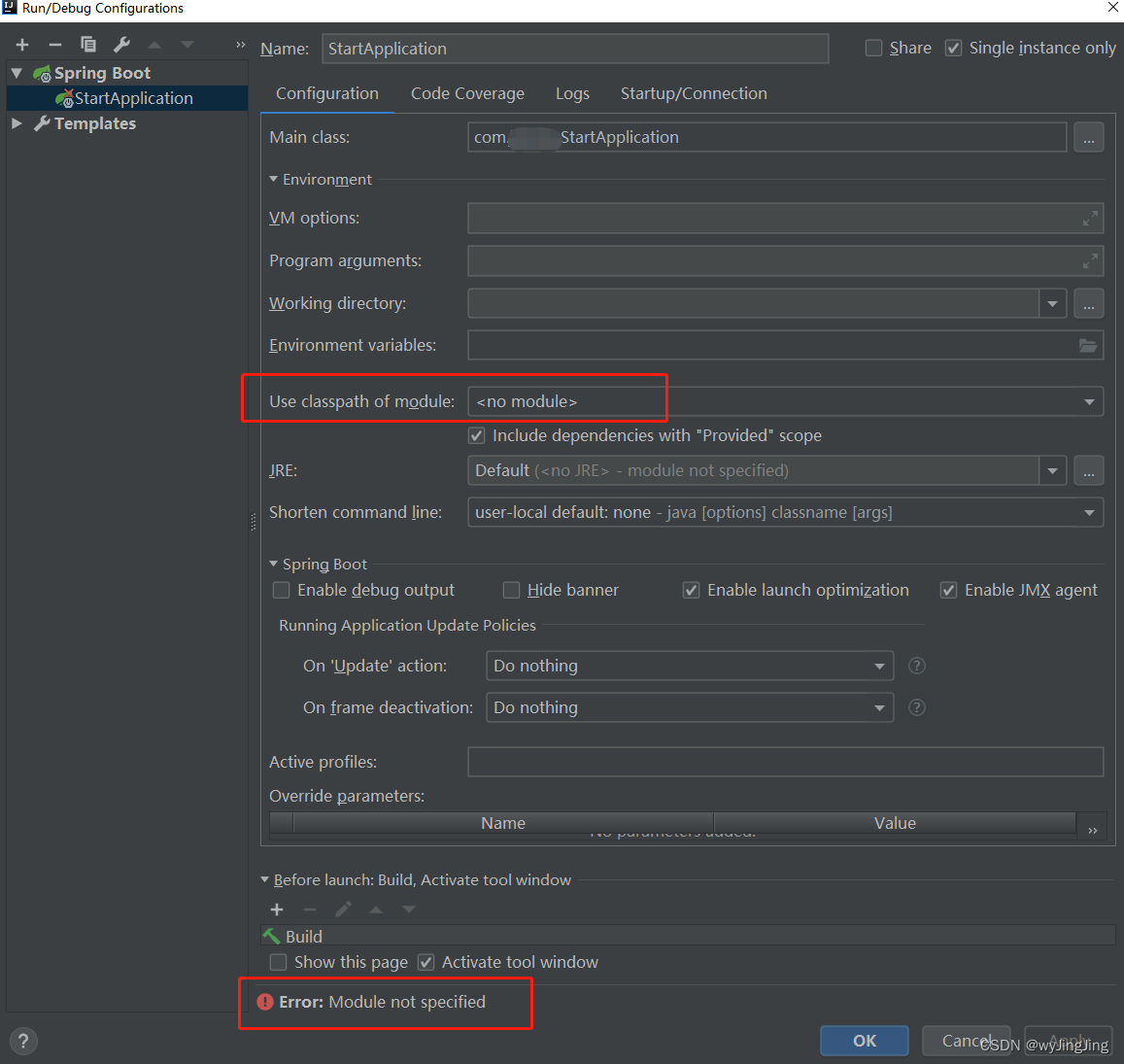Remove the selected configuration
1124x1064 pixels.
pyautogui.click(x=54, y=44)
